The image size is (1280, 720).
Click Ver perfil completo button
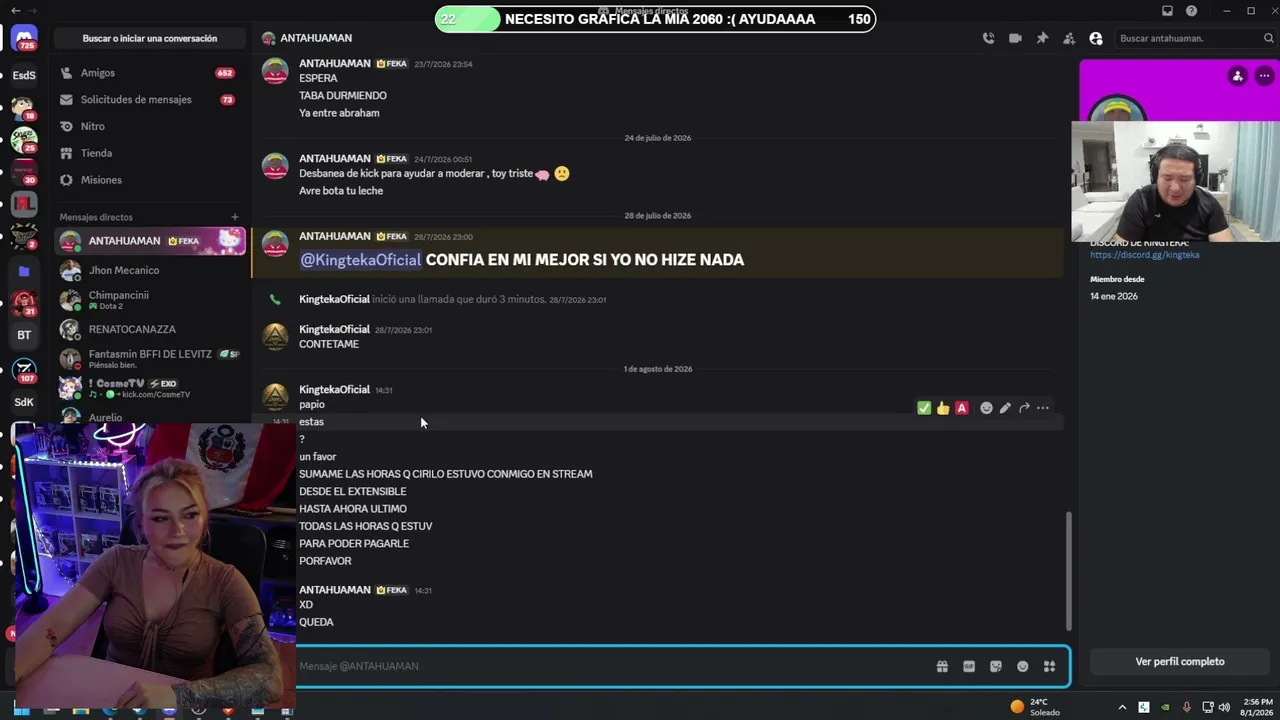point(1180,662)
